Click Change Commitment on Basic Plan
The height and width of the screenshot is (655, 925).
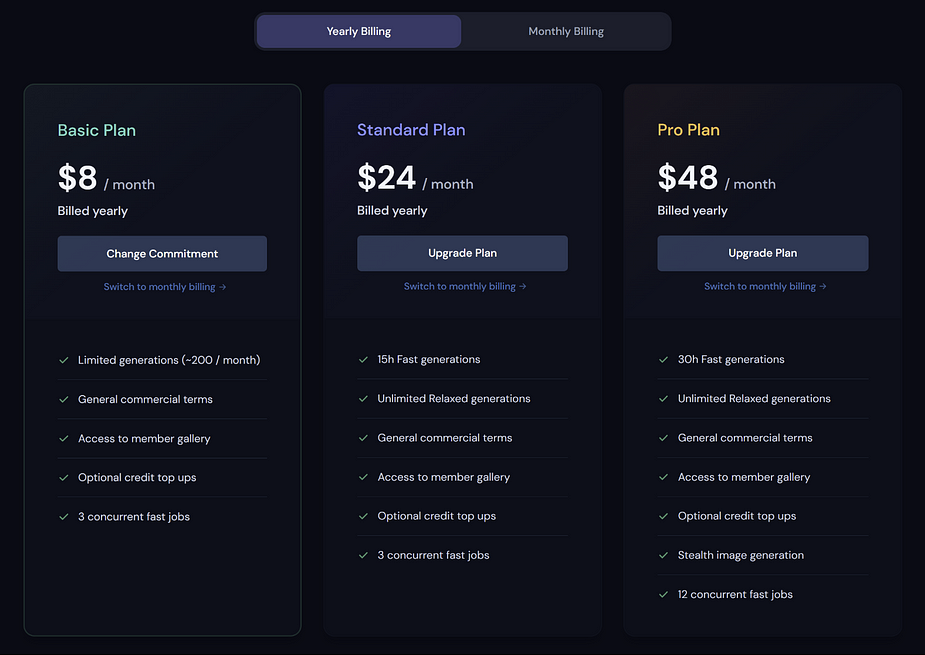pyautogui.click(x=162, y=254)
